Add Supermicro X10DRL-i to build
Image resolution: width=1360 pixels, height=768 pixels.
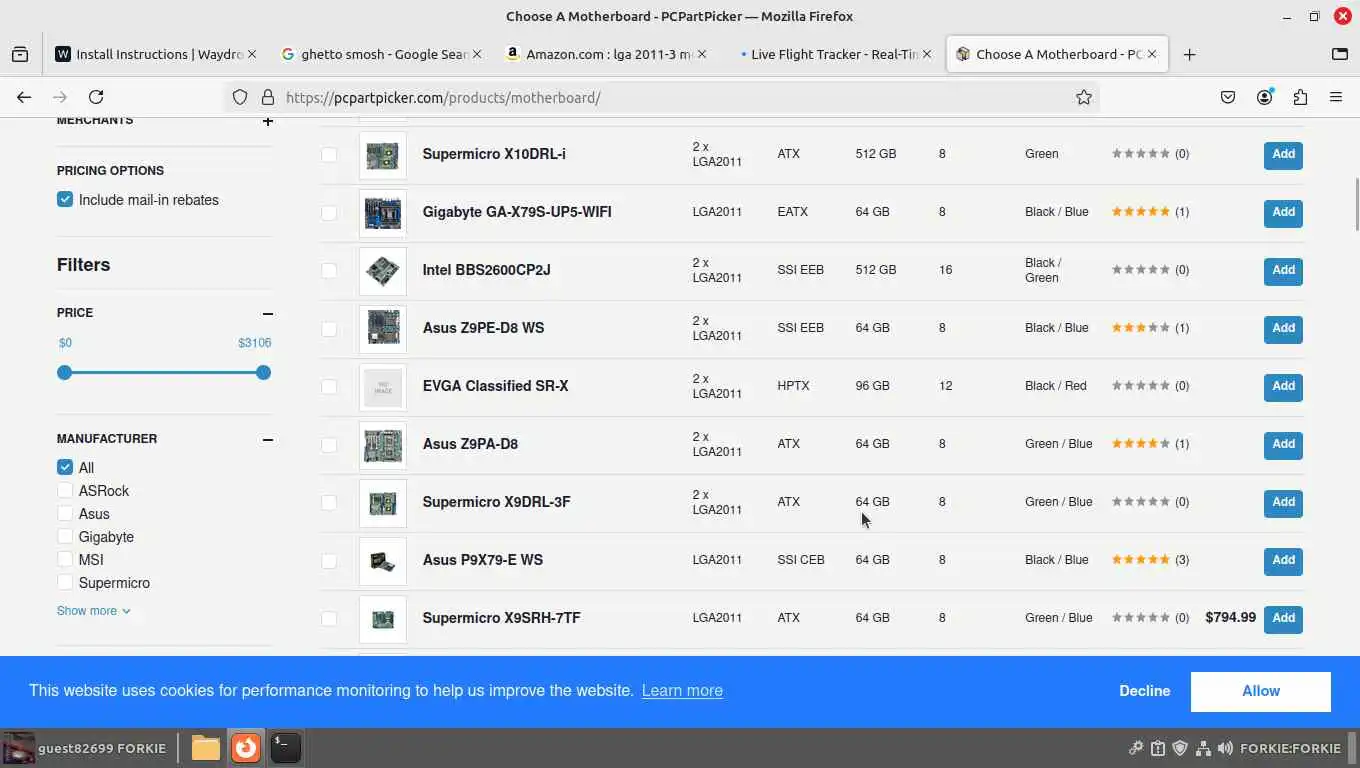pyautogui.click(x=1283, y=155)
